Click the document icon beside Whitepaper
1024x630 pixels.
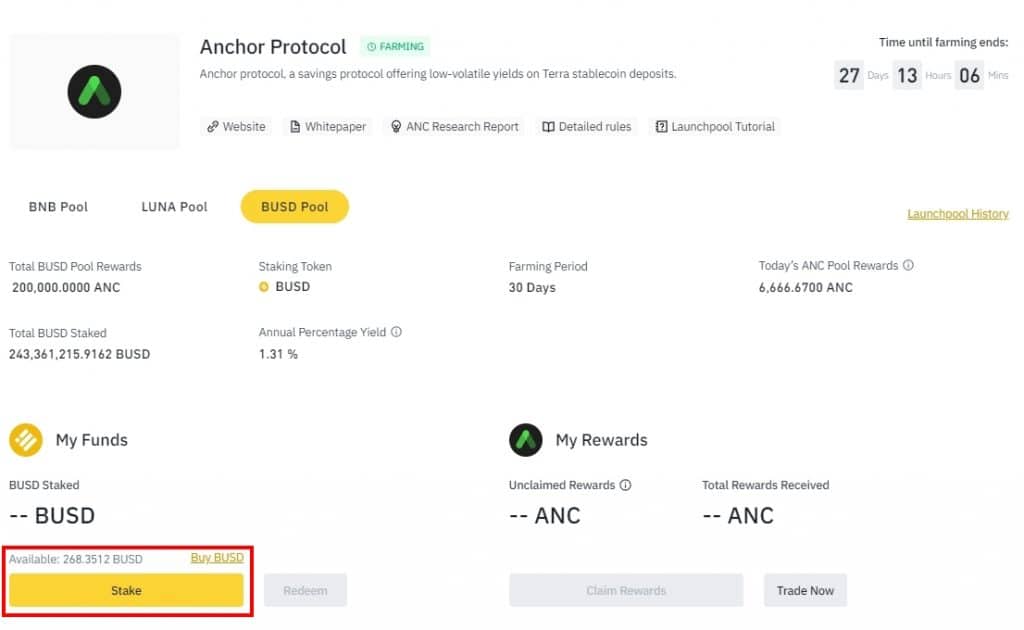point(295,127)
